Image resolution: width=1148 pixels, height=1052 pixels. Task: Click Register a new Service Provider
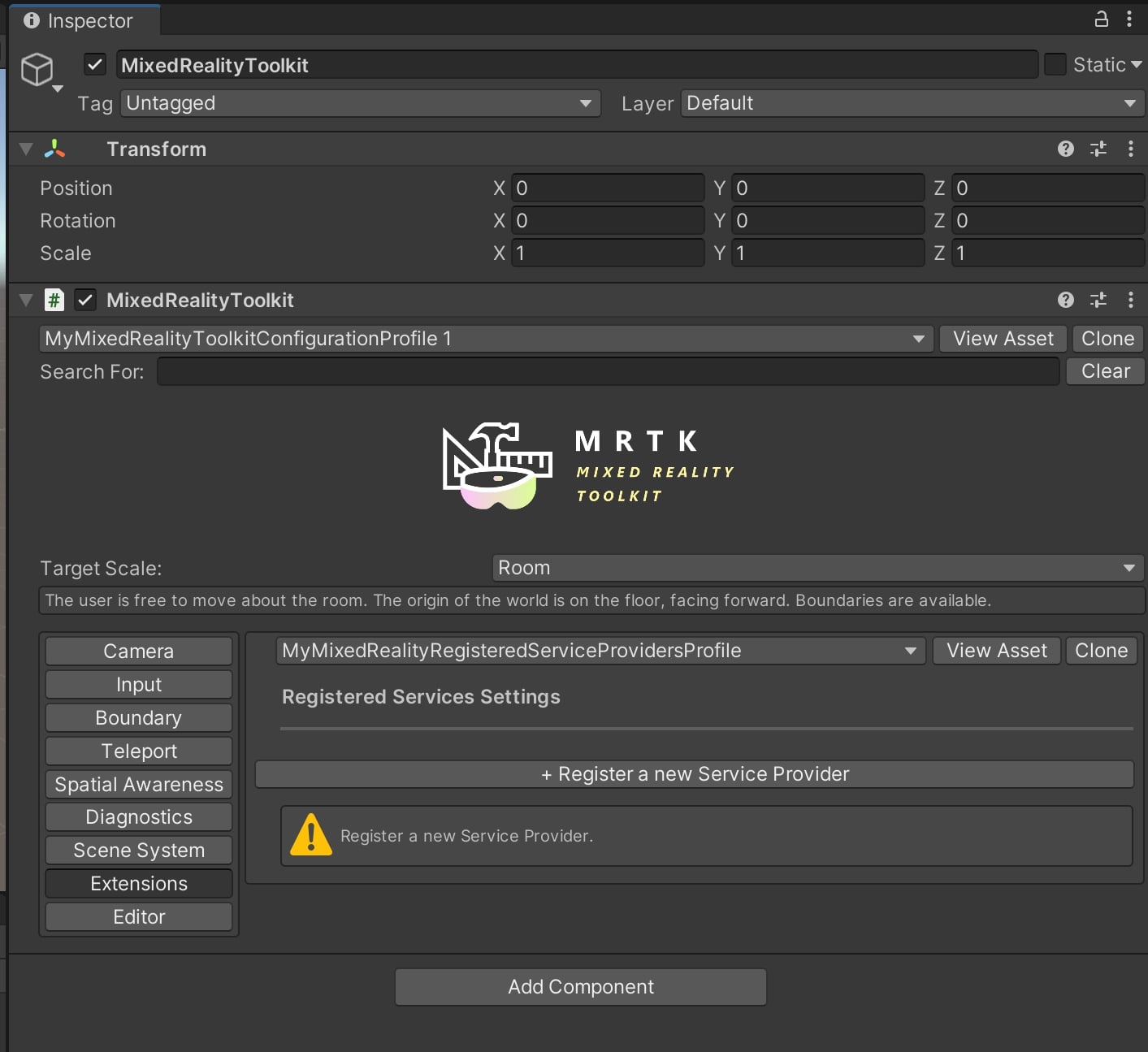(x=695, y=774)
